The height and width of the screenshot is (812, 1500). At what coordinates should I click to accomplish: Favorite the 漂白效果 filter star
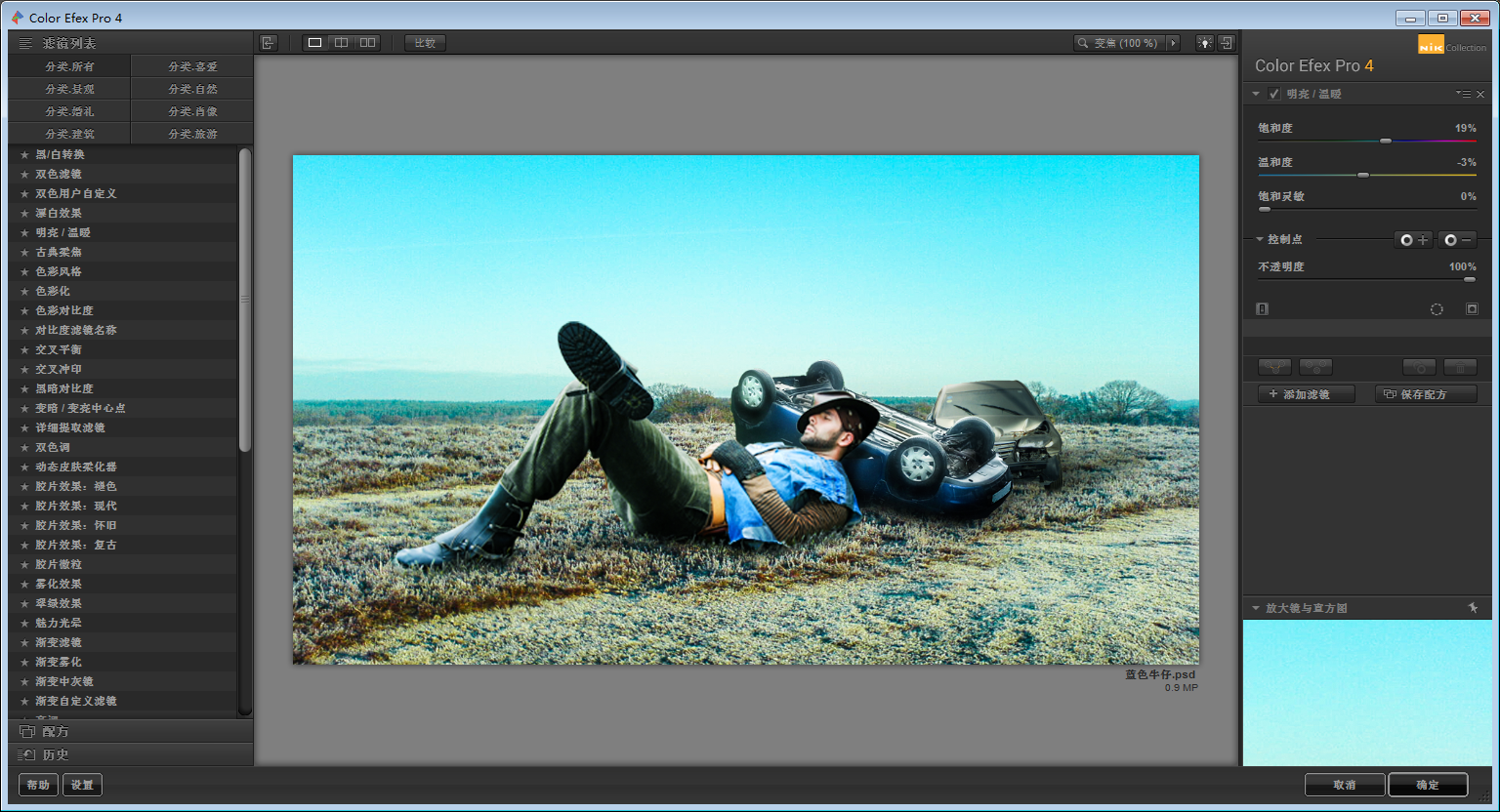click(24, 213)
